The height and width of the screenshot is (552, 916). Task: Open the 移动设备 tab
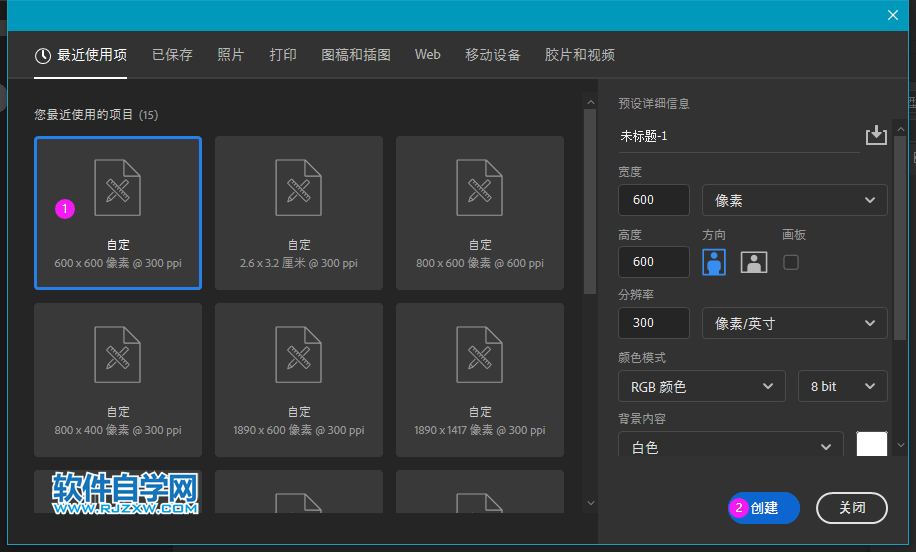[492, 55]
